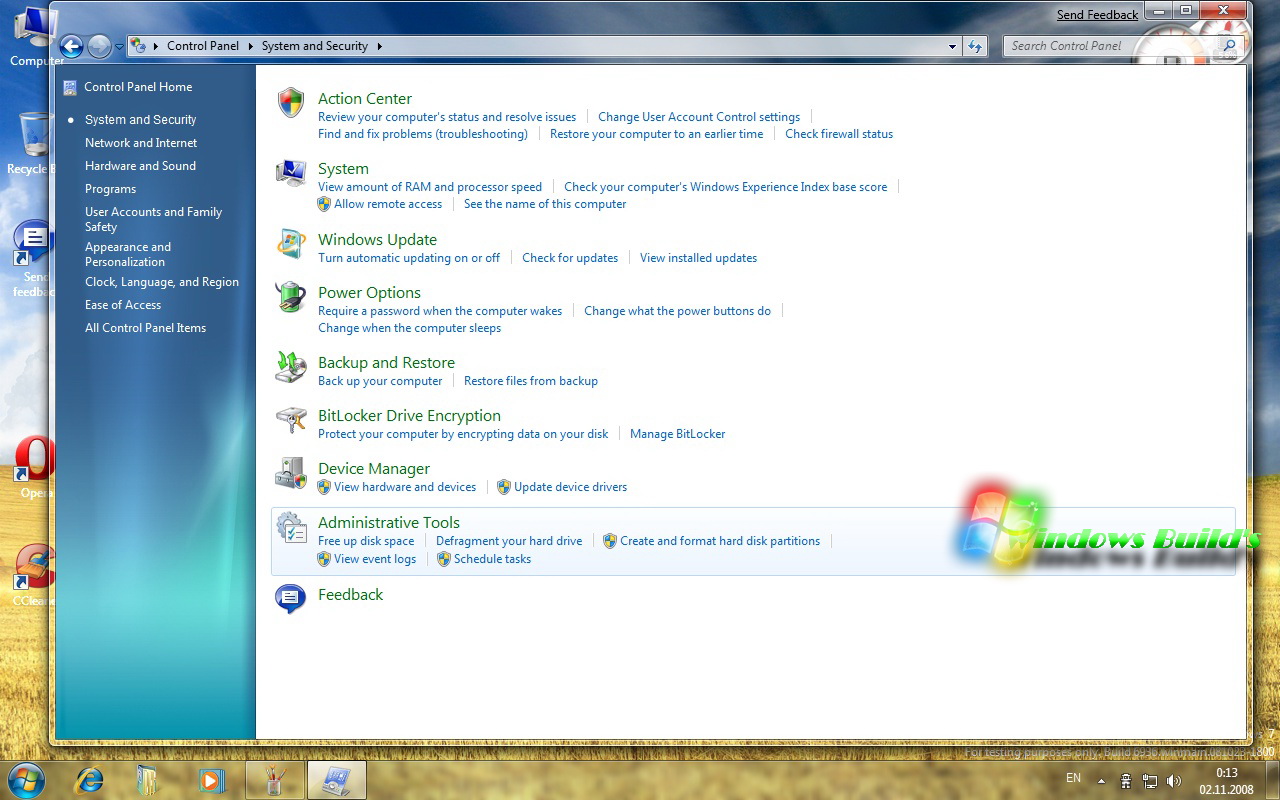Click Defragment your hard drive link
This screenshot has width=1280, height=800.
click(509, 541)
